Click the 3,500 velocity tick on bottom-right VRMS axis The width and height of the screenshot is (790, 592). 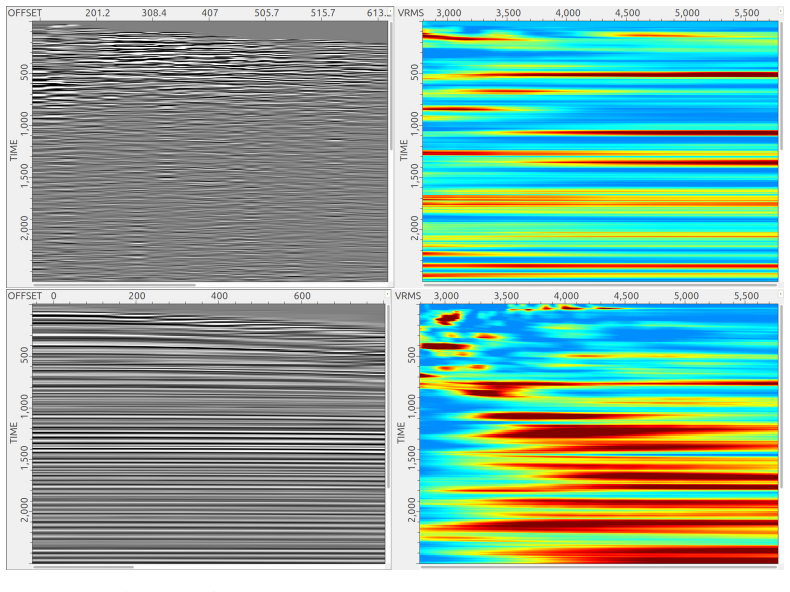506,296
